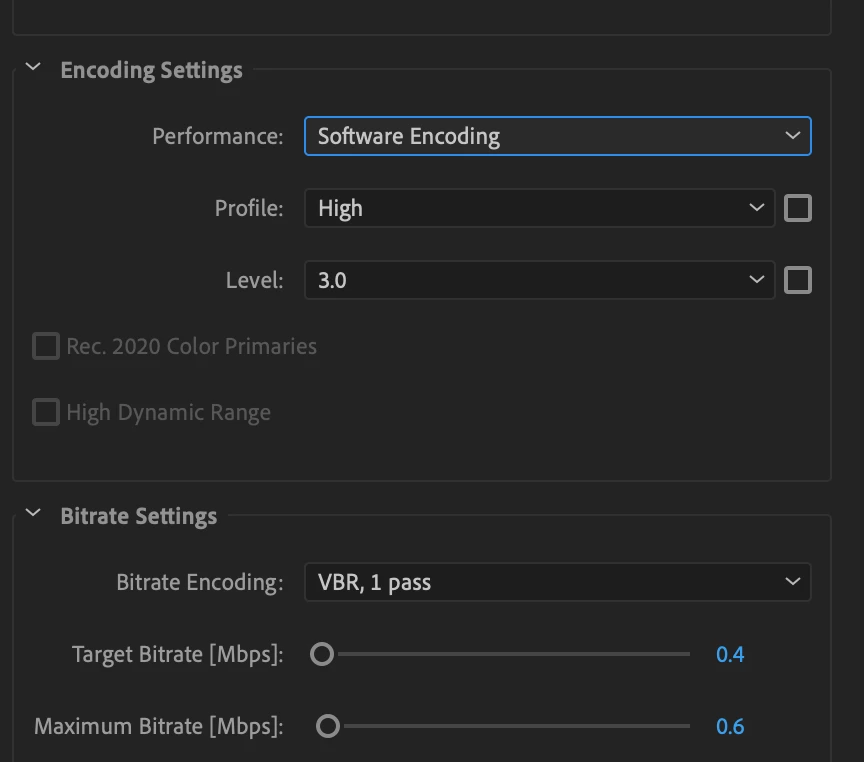Click the Maximum Bitrate value 0.6

point(730,727)
